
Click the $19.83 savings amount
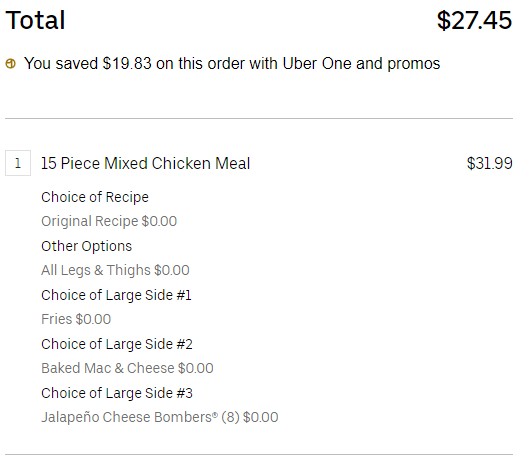[x=127, y=63]
